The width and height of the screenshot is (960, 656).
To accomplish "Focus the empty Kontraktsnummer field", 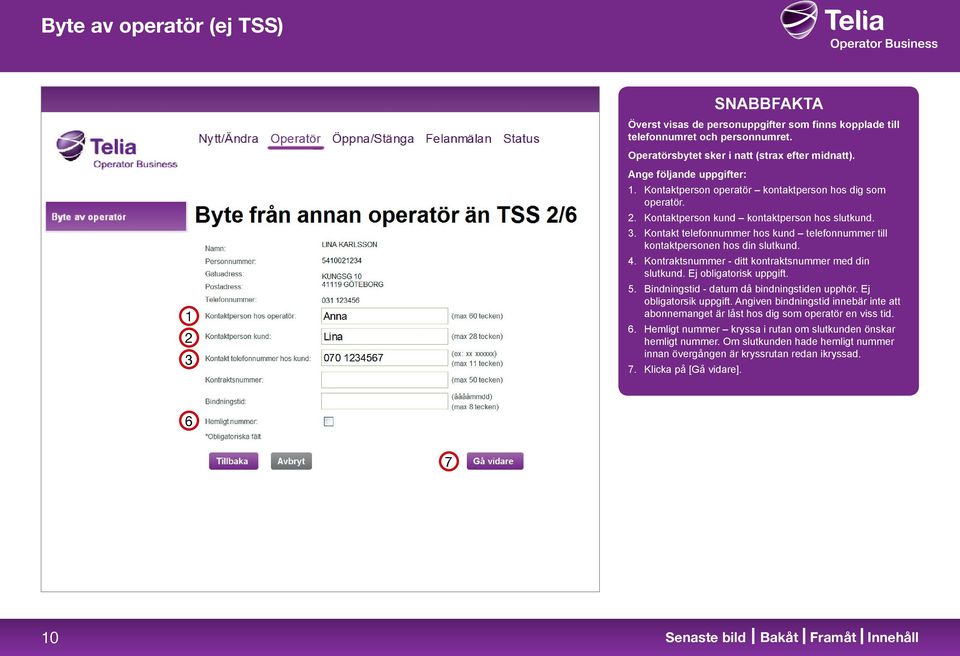I will 384,380.
